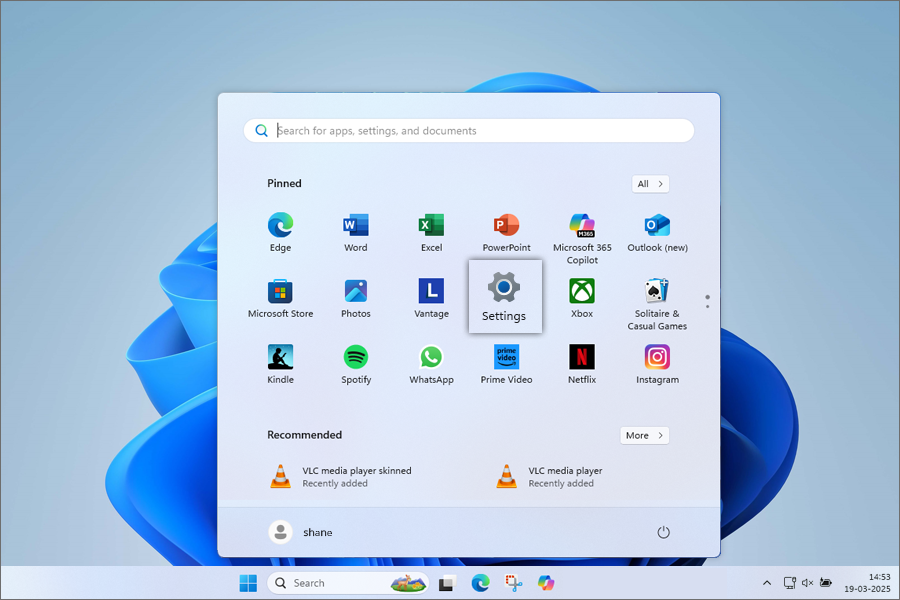
Task: Open Microsoft 365 Copilot app
Action: click(582, 226)
